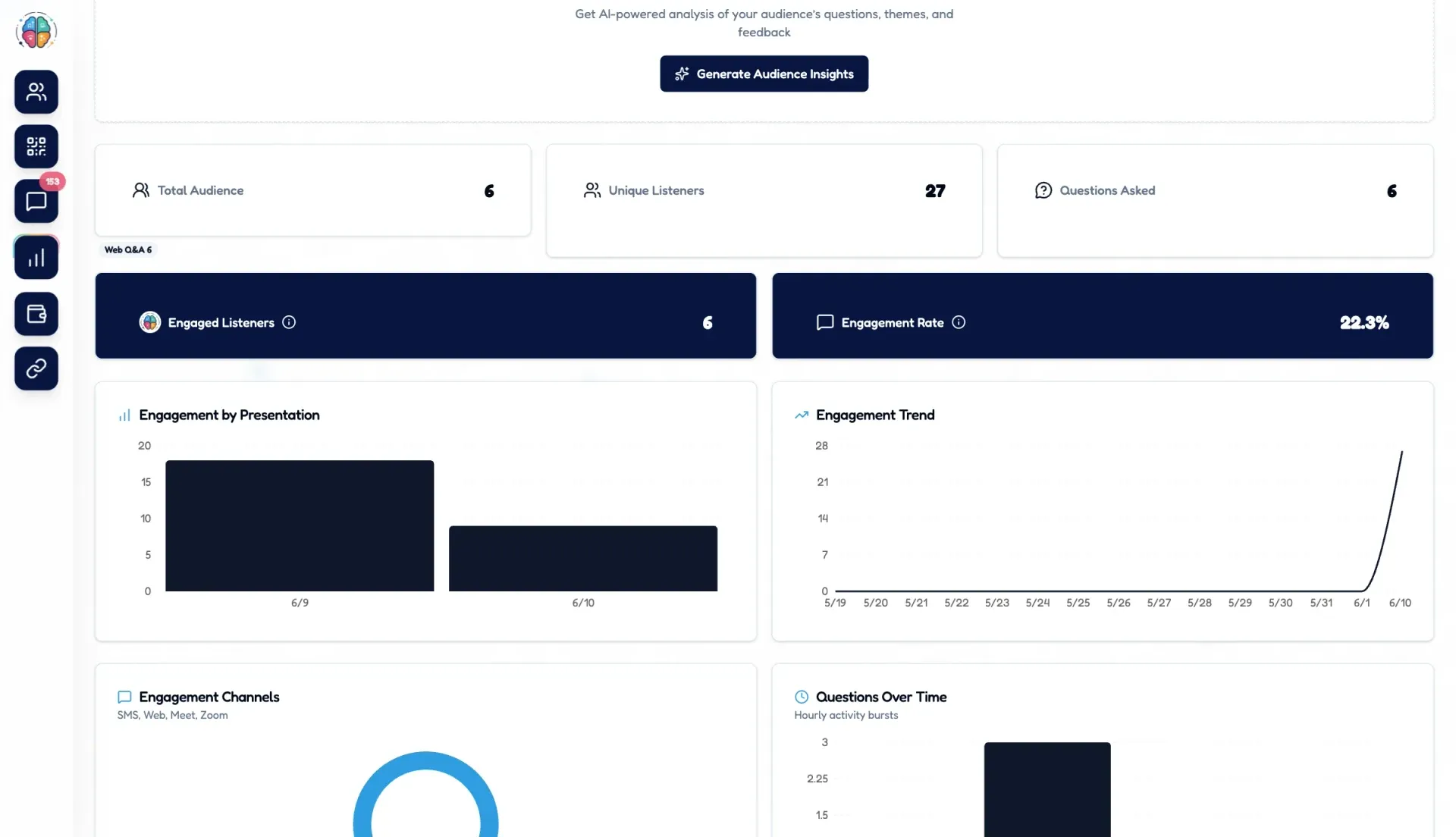Click the Web Q&A 6 tag

128,249
